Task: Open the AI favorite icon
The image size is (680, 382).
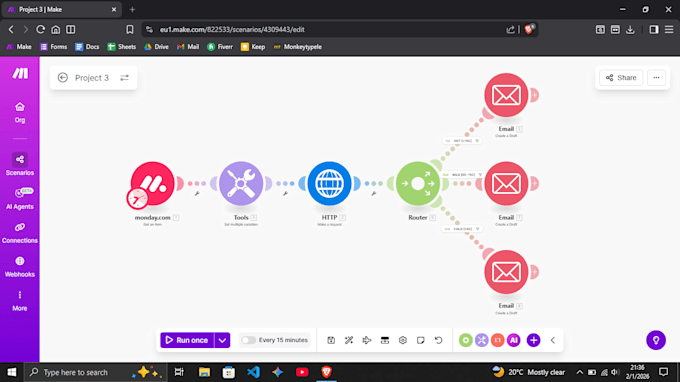Action: (513, 340)
